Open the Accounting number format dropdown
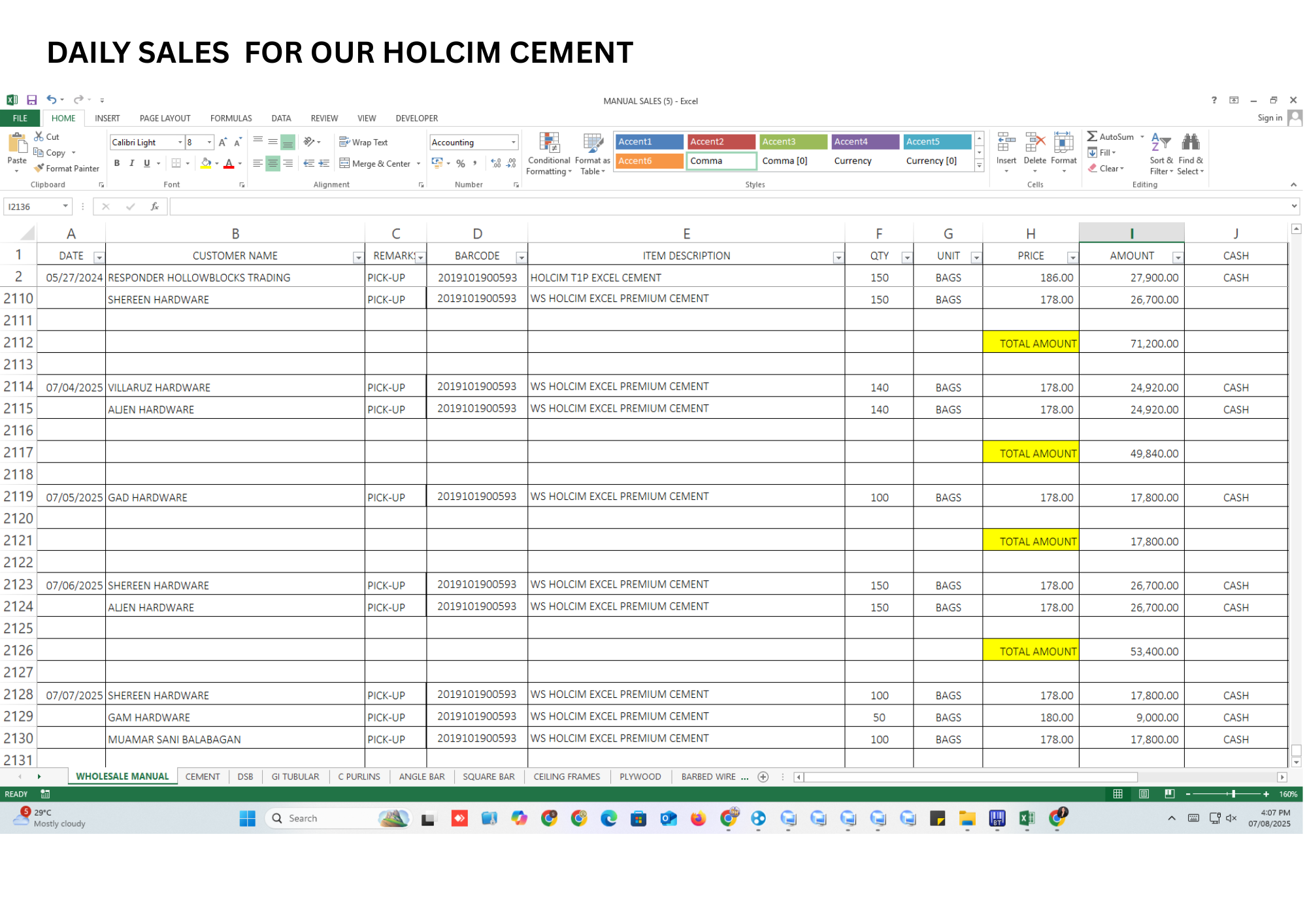The height and width of the screenshot is (924, 1307). click(513, 142)
